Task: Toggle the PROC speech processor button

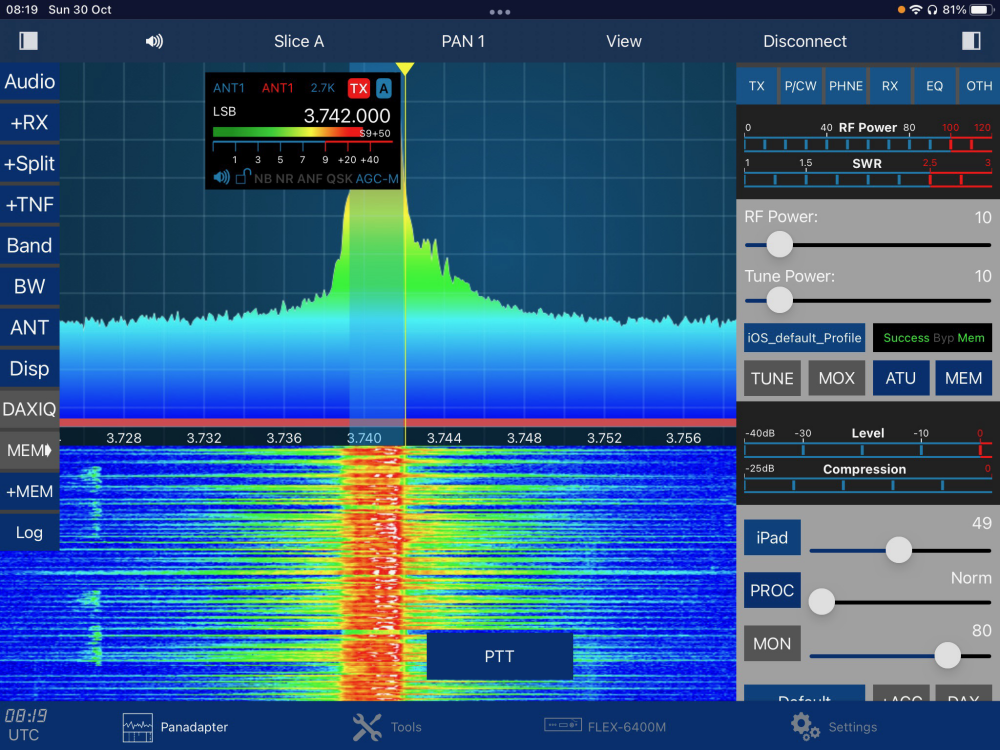Action: click(x=772, y=590)
